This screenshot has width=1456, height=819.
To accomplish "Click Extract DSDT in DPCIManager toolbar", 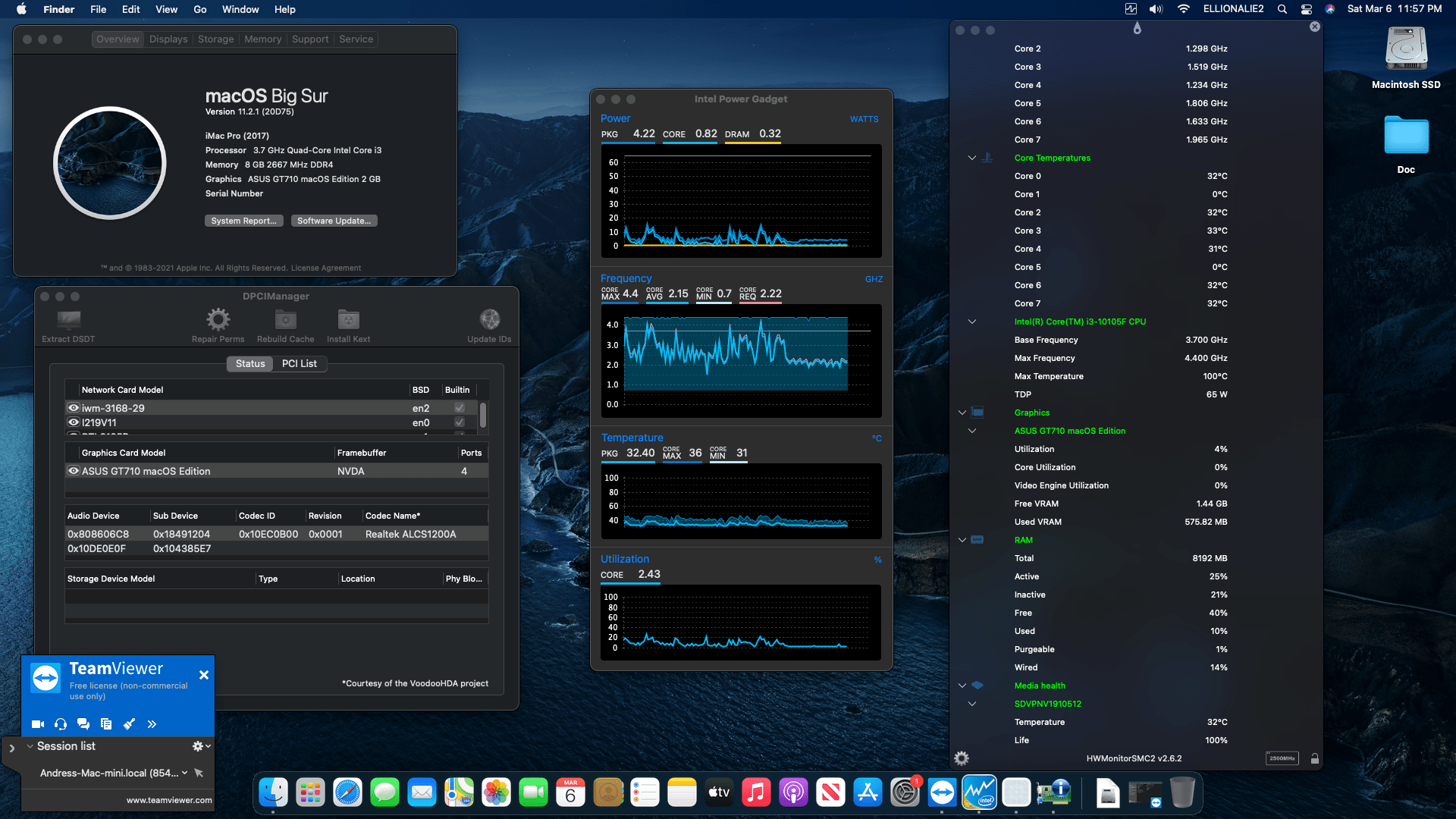I will (x=68, y=326).
